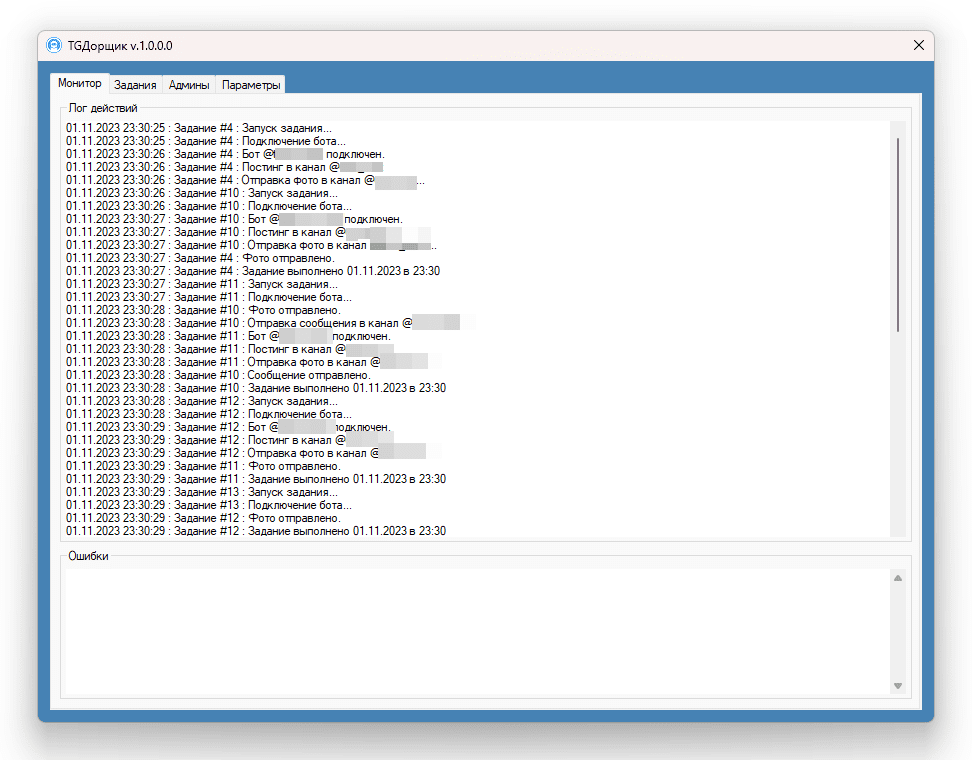Click log line 'Задание #10 : Сообщение отправлено'
Screen dimensions: 972x760
coord(218,375)
